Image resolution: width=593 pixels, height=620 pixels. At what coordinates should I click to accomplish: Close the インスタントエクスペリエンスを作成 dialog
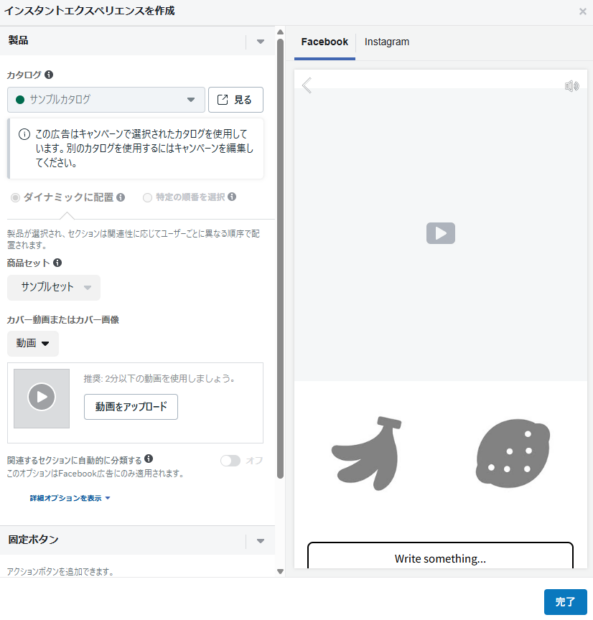(583, 11)
